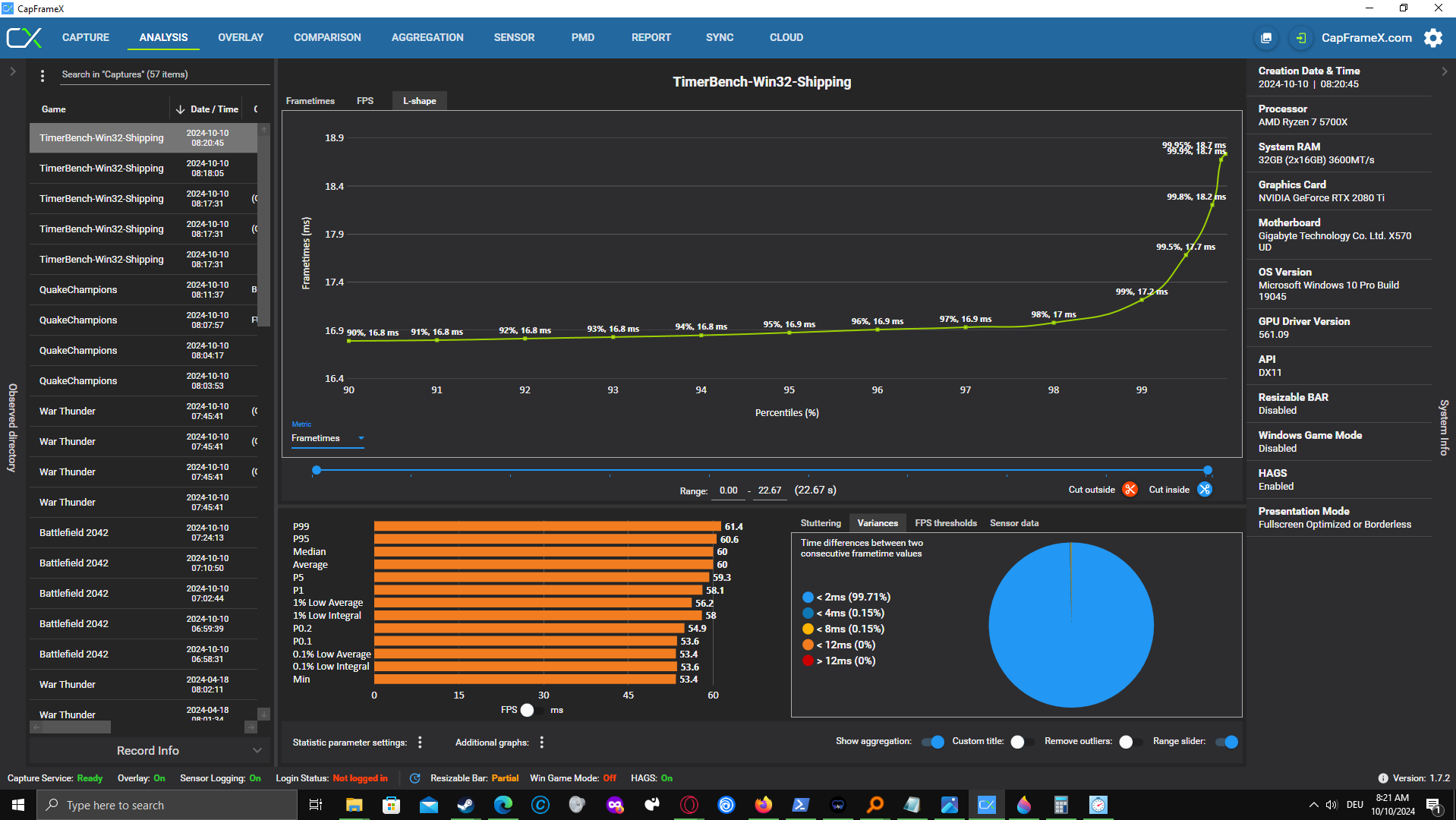Switch to the COMPARISON tab

tap(327, 37)
